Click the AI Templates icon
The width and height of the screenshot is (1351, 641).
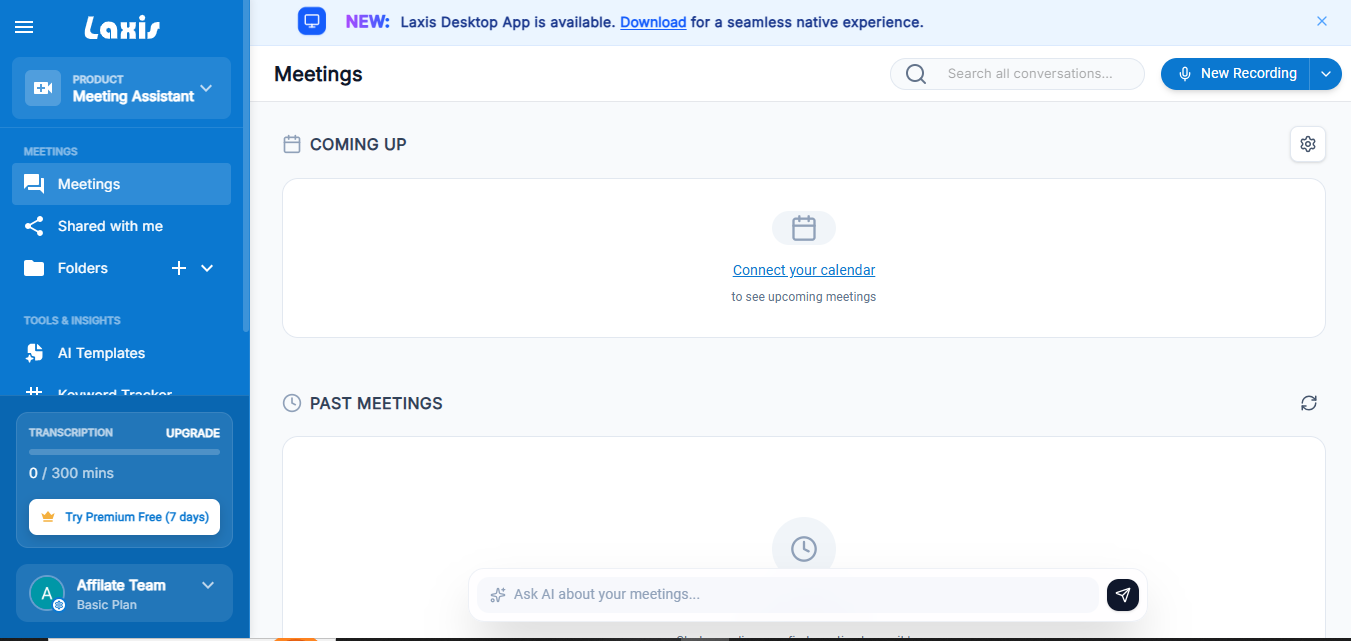(x=35, y=353)
